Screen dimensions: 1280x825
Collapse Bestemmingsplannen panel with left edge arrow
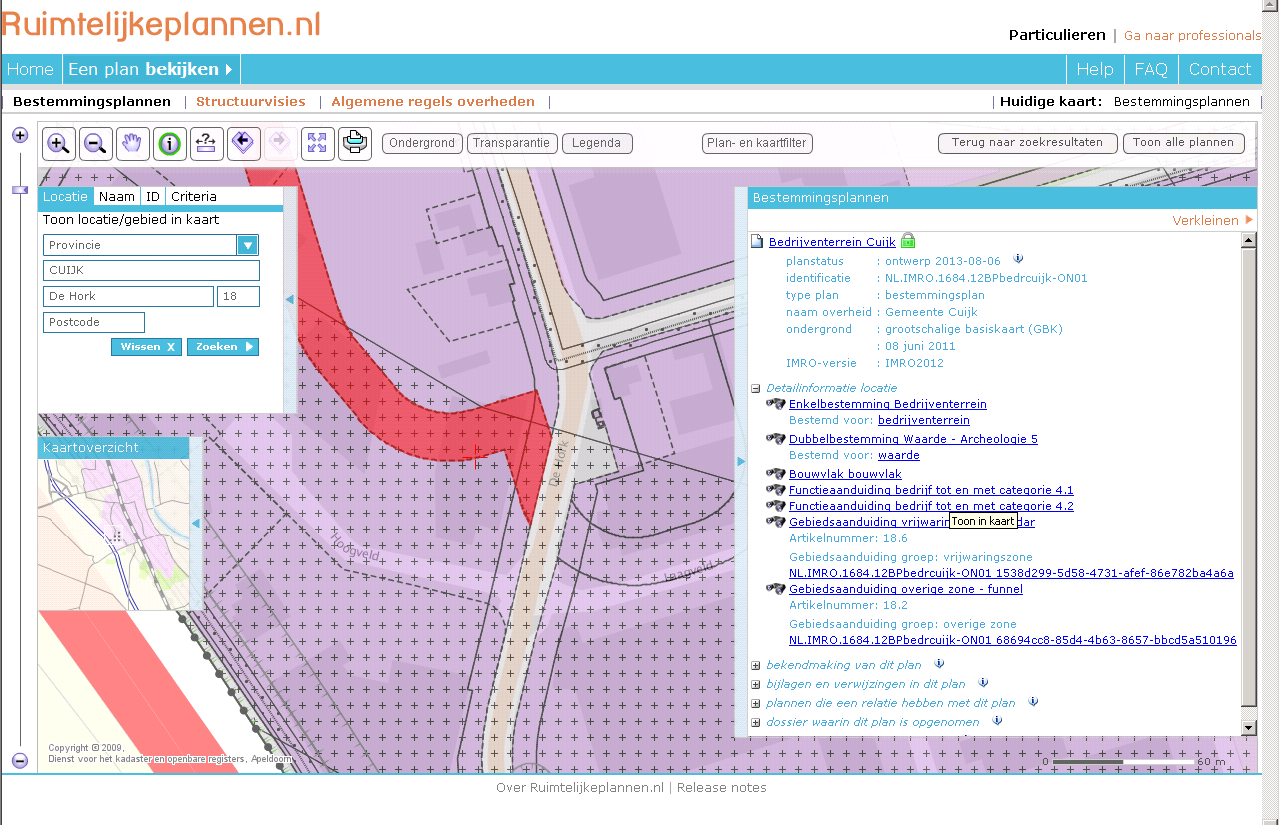[x=741, y=461]
